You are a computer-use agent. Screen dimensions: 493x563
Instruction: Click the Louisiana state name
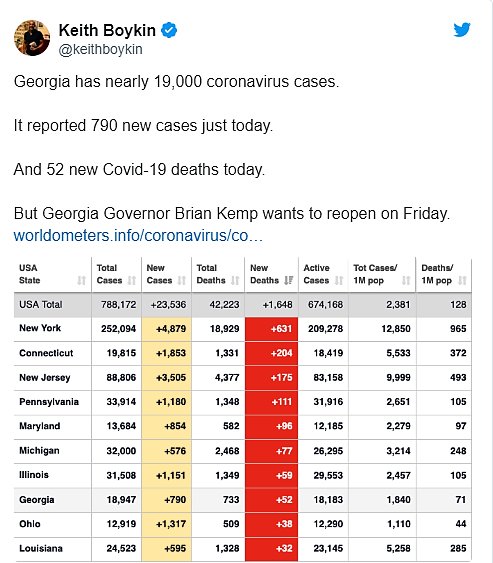pyautogui.click(x=41, y=549)
